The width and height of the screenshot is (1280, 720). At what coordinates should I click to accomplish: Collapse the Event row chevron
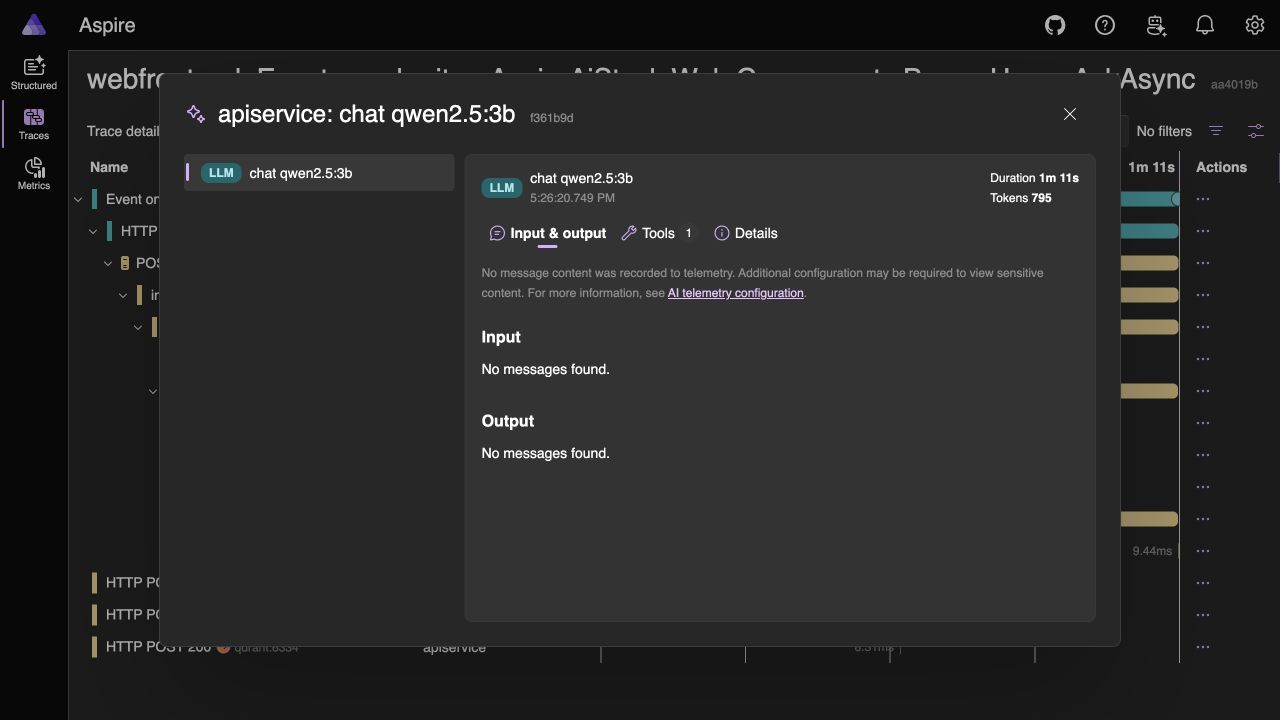pyautogui.click(x=78, y=199)
